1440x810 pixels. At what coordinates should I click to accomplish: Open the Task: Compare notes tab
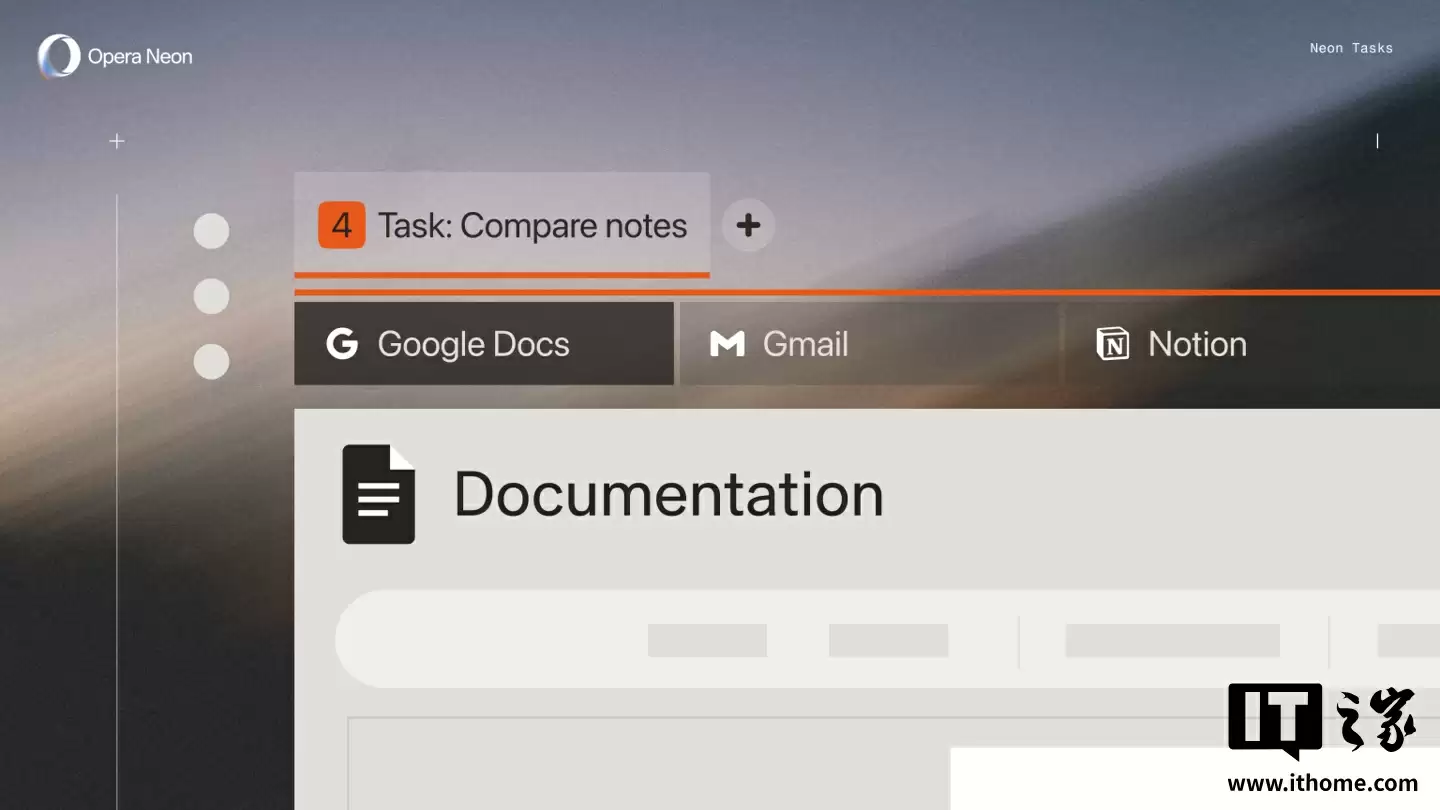532,226
